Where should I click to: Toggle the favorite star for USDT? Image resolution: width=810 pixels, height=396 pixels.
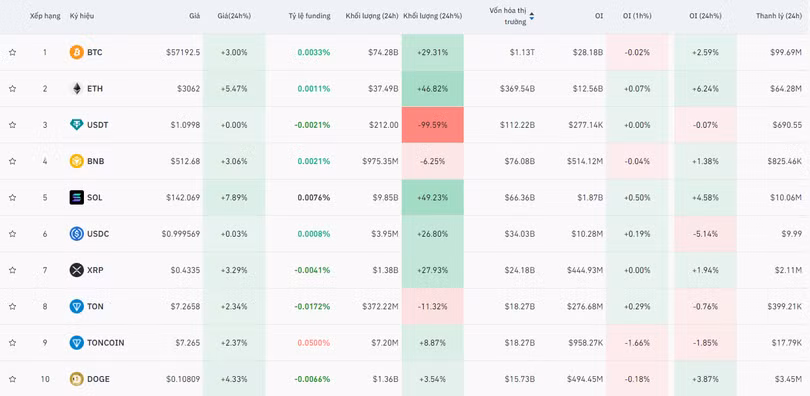click(12, 125)
